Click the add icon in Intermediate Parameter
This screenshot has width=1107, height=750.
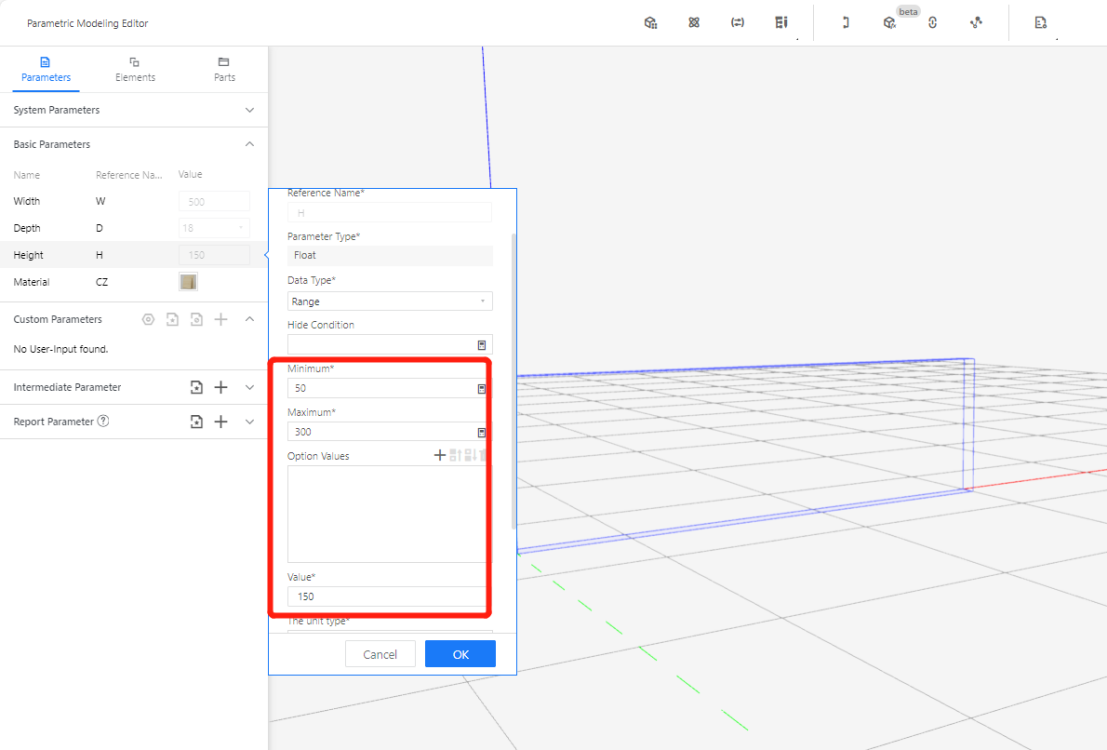(x=222, y=387)
